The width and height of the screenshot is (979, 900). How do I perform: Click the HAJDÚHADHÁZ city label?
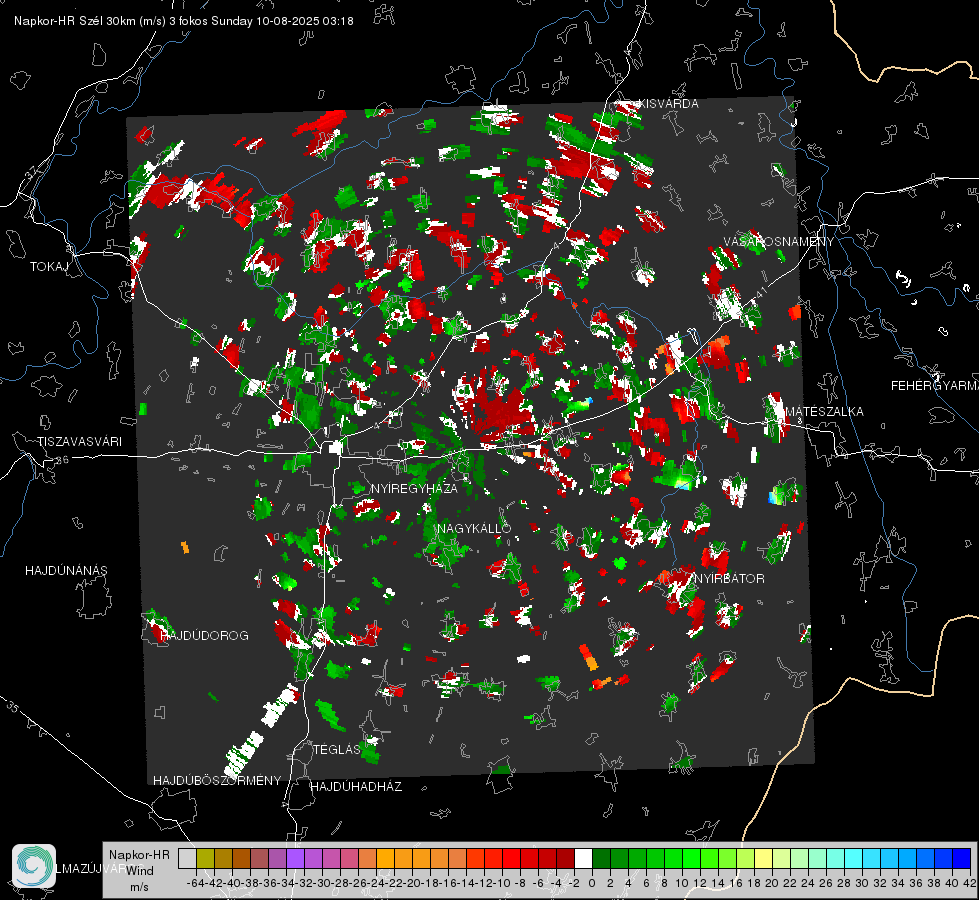[356, 787]
